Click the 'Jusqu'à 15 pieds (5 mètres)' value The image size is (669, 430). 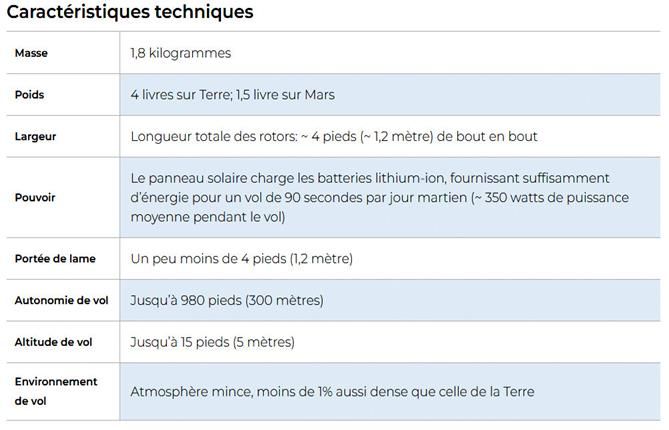(x=212, y=342)
